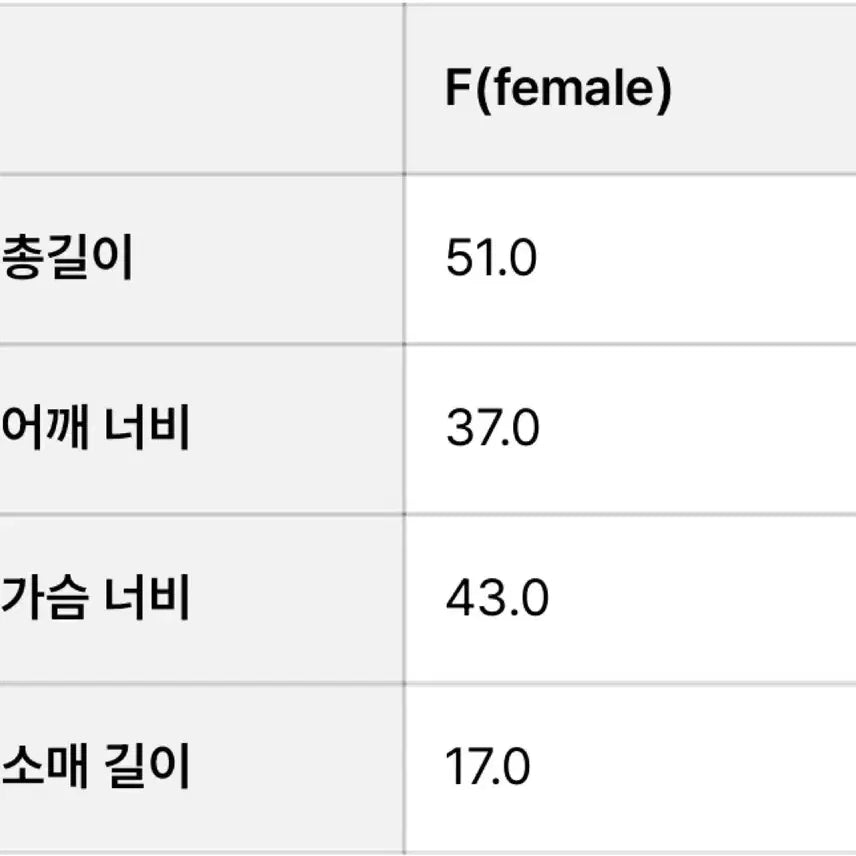Screen dimensions: 856x856
Task: Select the 37.0 shoulder width value
Action: click(x=493, y=429)
